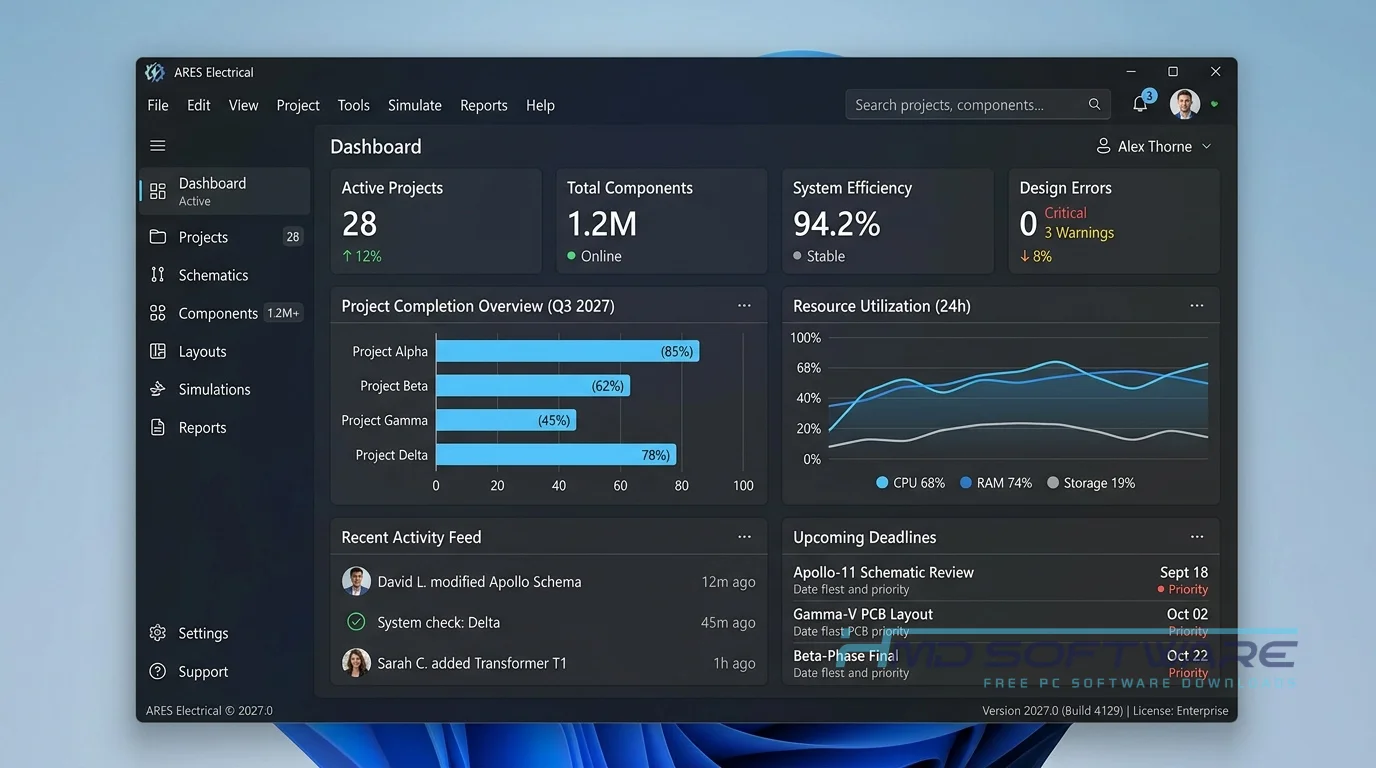Click the Projects count badge 28
Viewport: 1376px width, 768px height.
[292, 237]
